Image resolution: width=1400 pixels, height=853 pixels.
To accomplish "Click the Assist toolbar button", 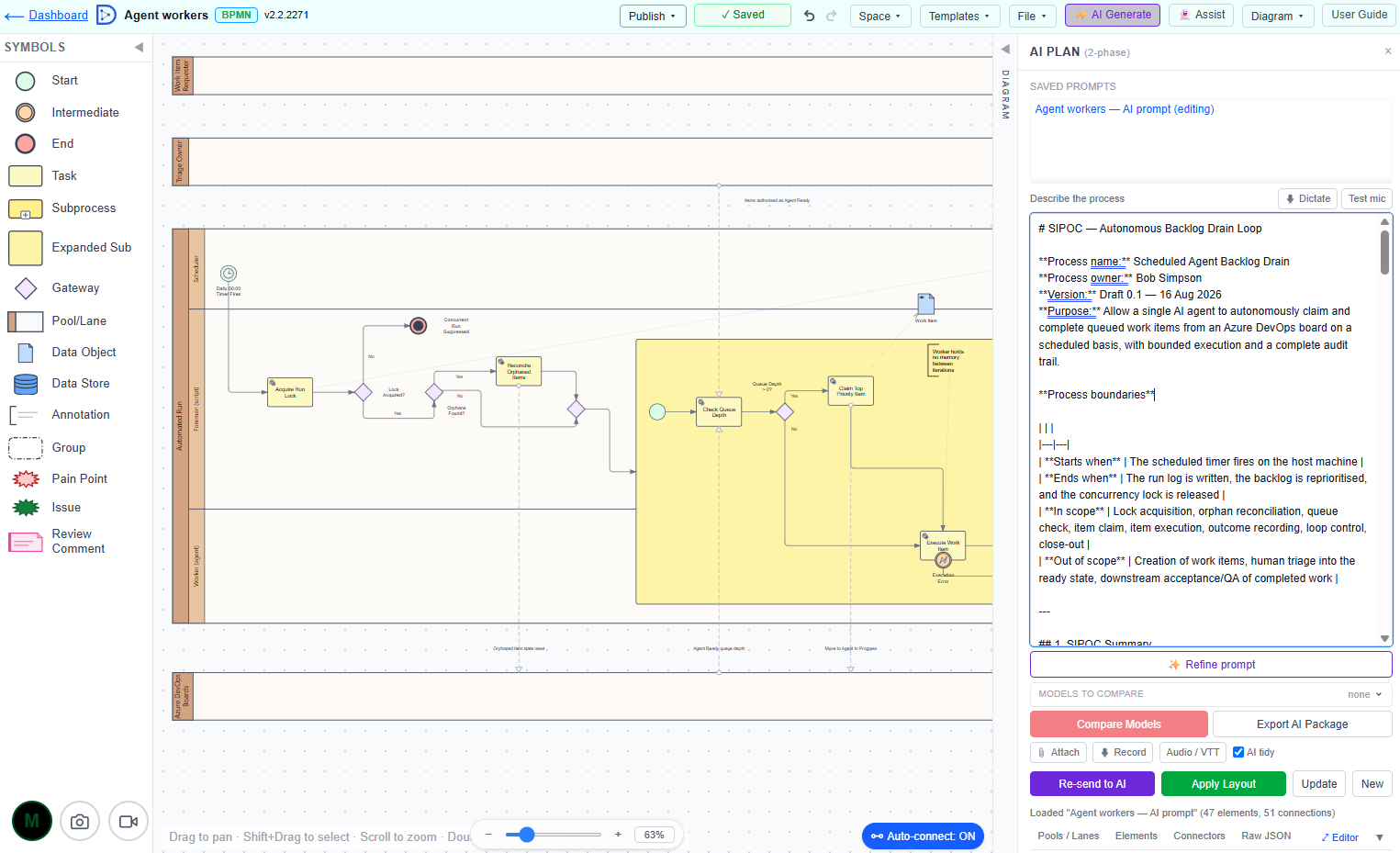I will pyautogui.click(x=1201, y=15).
